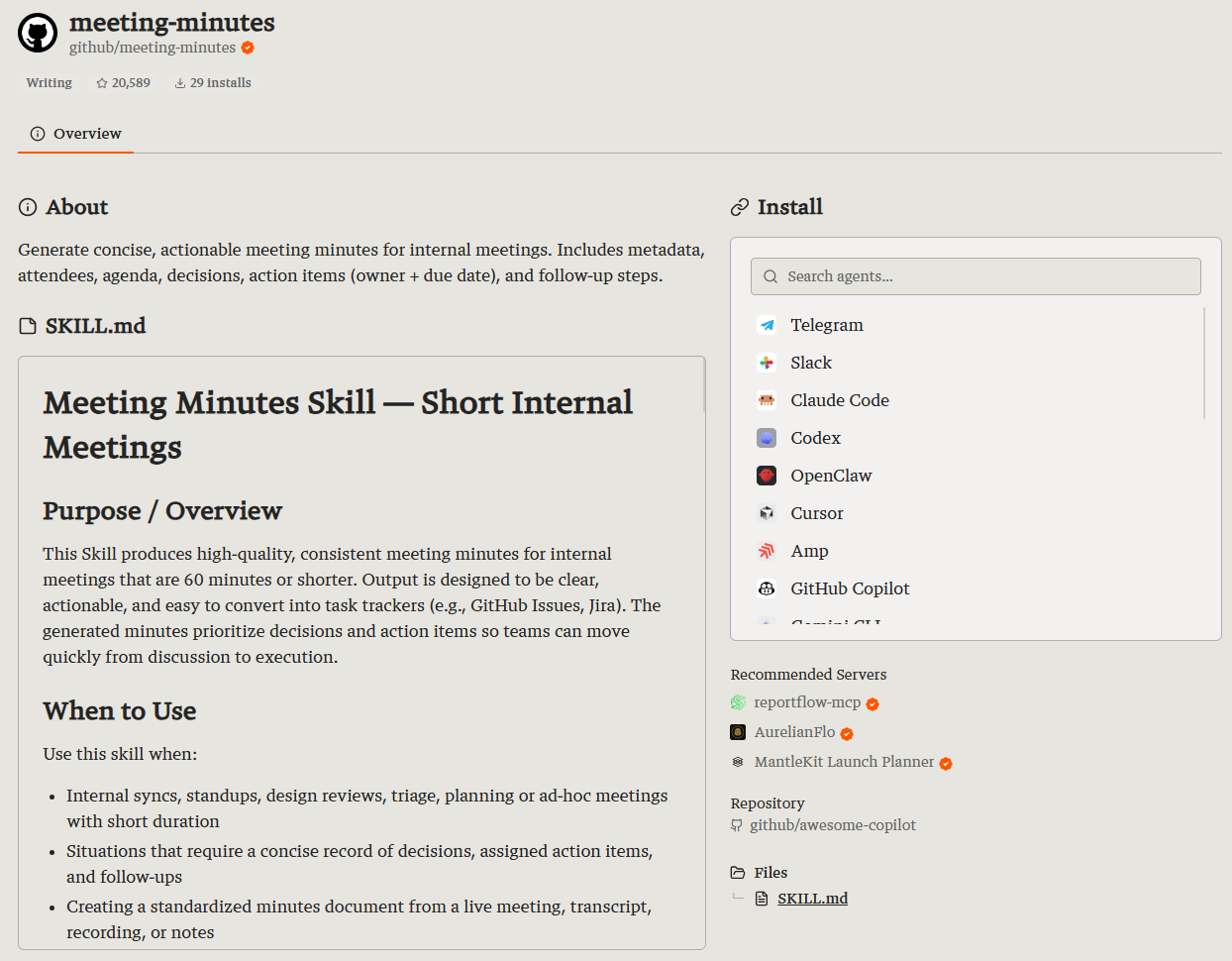
Task: Click the magnifier icon in agent search
Action: click(x=770, y=276)
